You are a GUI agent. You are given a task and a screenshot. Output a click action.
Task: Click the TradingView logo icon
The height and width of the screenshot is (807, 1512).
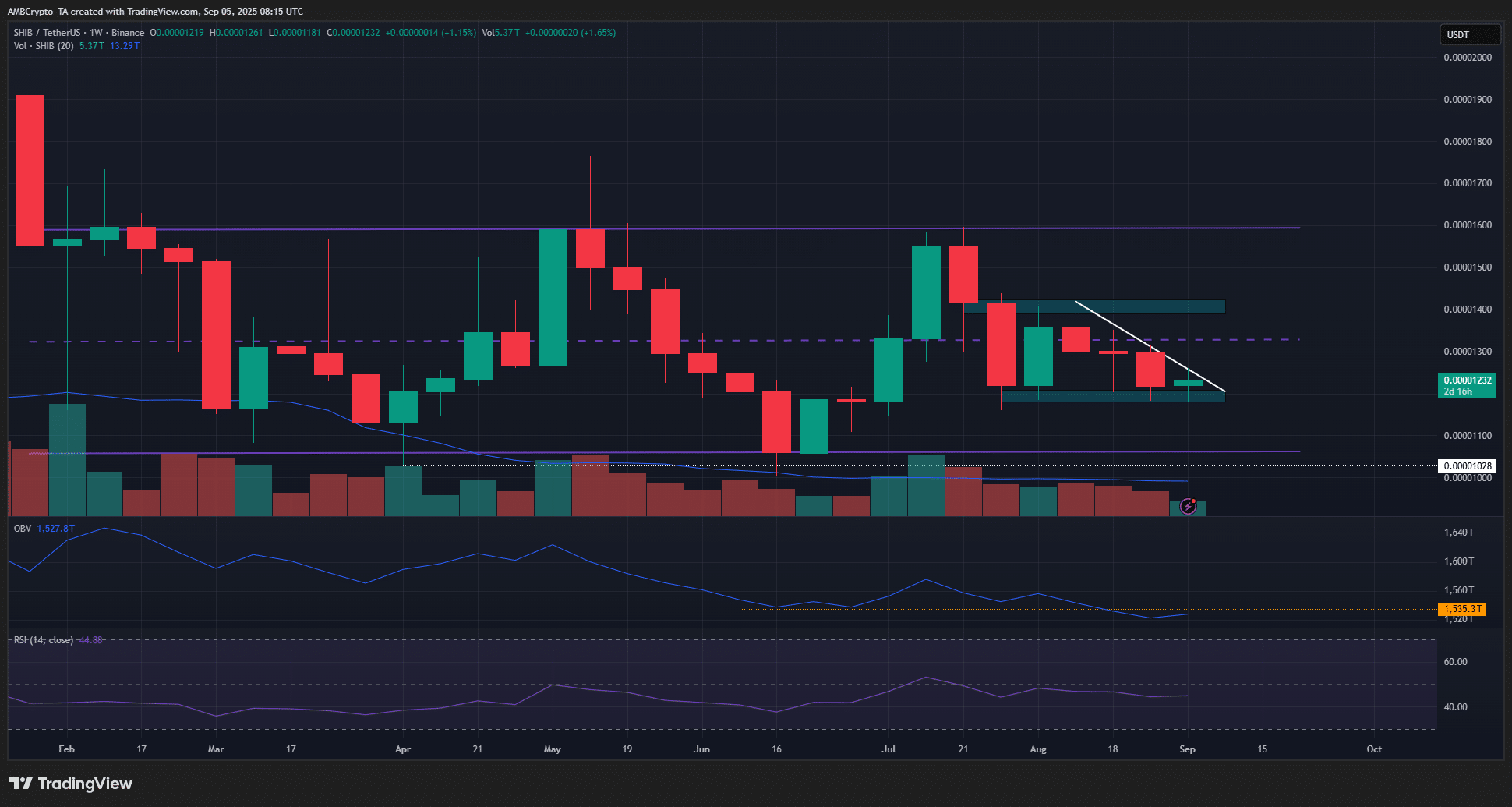tap(21, 784)
